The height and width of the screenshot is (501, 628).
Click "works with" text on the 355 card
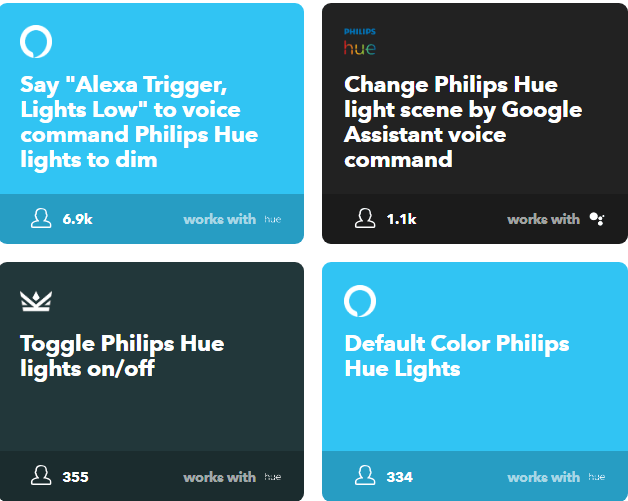pos(219,477)
